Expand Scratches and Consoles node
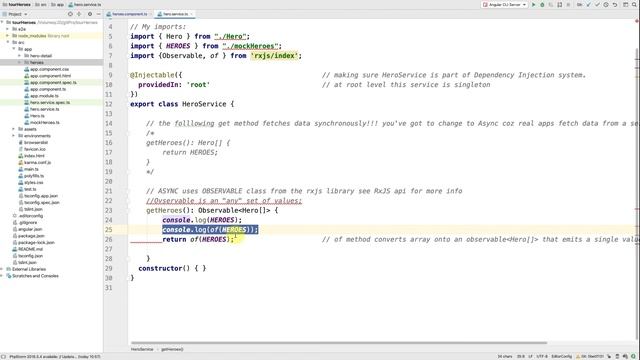This screenshot has height=360, width=640. pyautogui.click(x=3, y=276)
